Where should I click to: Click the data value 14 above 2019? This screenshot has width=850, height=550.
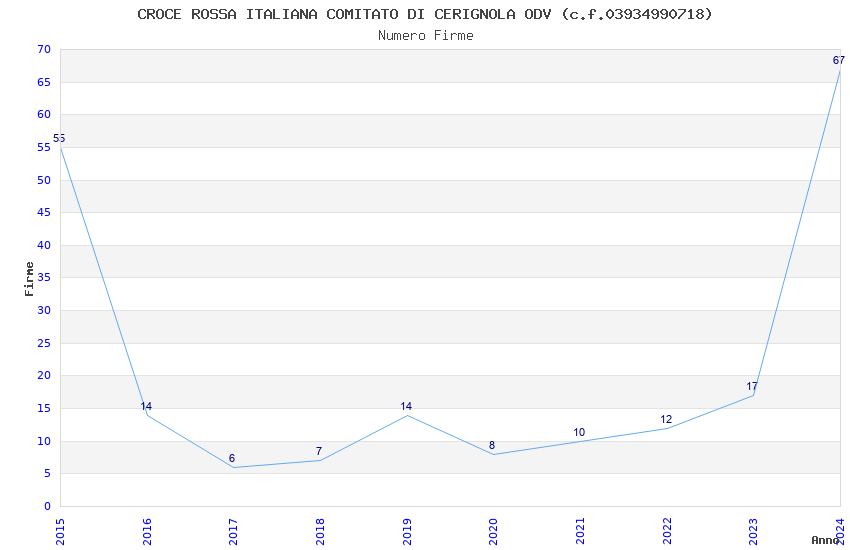406,406
